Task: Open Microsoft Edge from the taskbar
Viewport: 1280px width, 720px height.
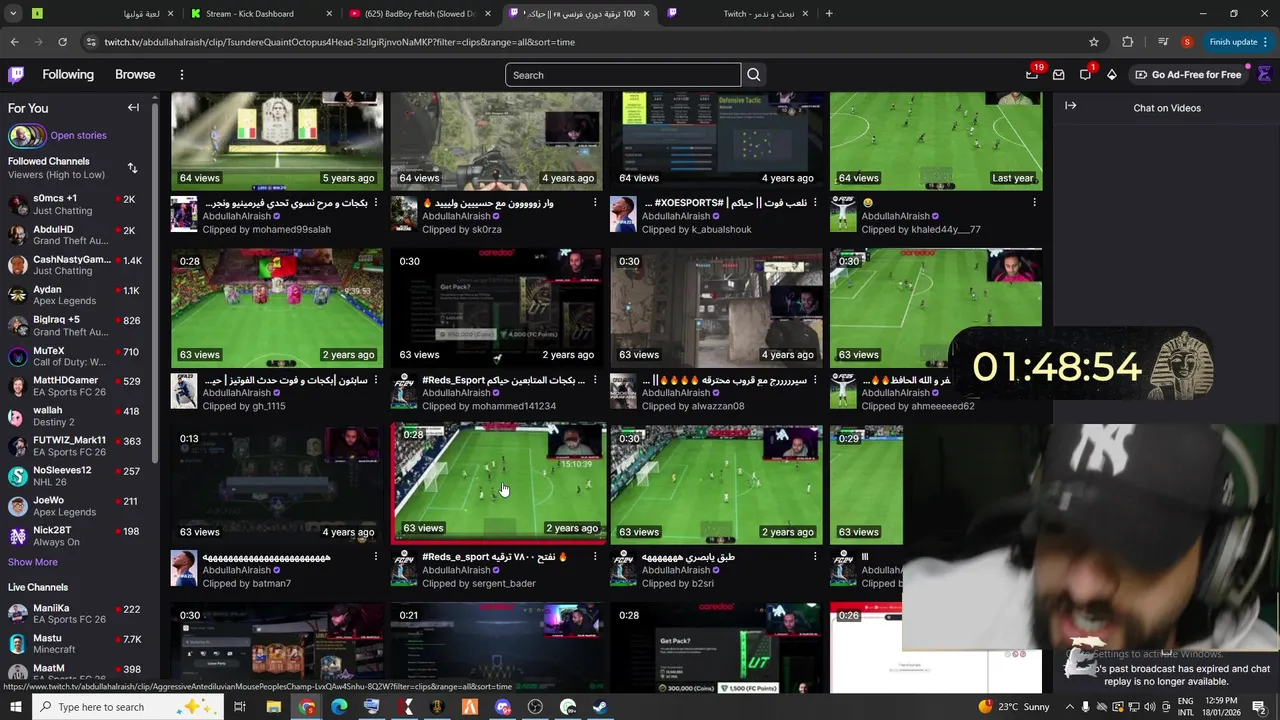Action: pos(339,707)
